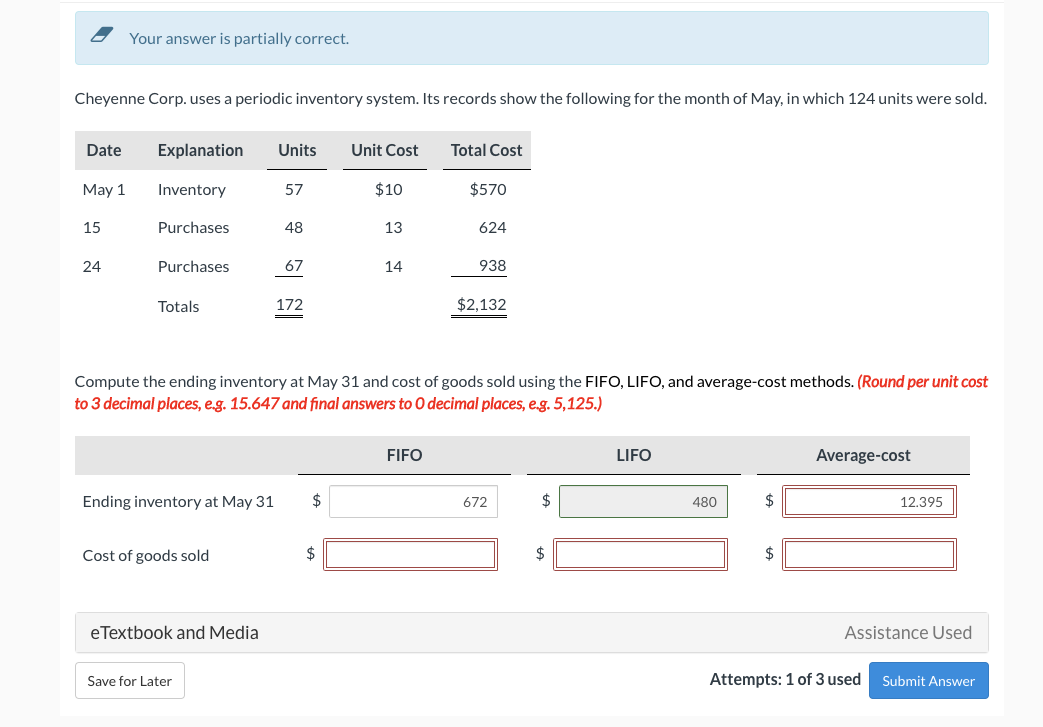Click the May 15 purchase total cost 624

click(492, 227)
